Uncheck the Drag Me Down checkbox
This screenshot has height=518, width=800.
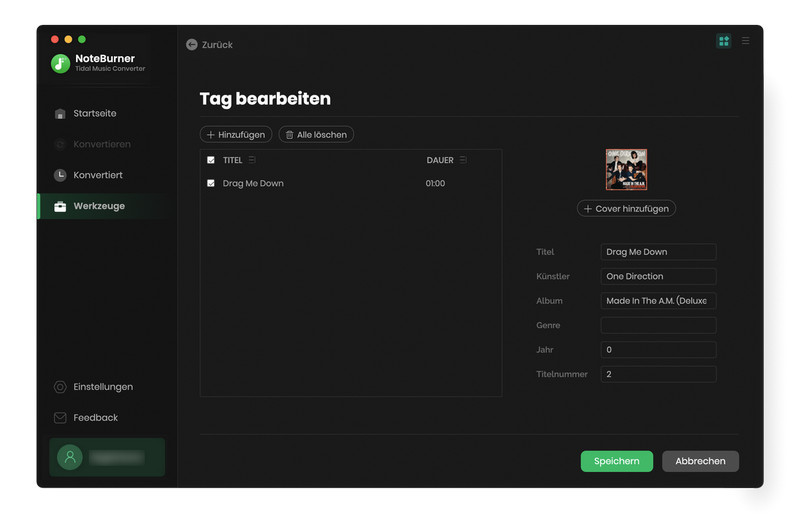[211, 183]
